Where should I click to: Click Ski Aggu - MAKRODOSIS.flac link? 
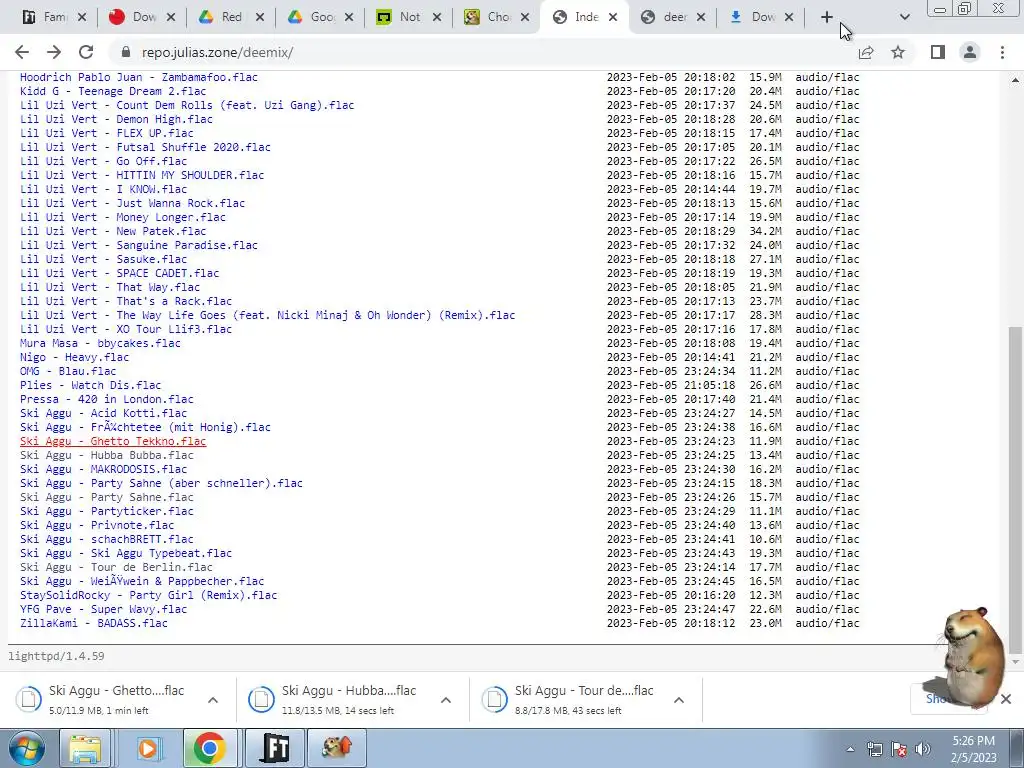coord(103,470)
